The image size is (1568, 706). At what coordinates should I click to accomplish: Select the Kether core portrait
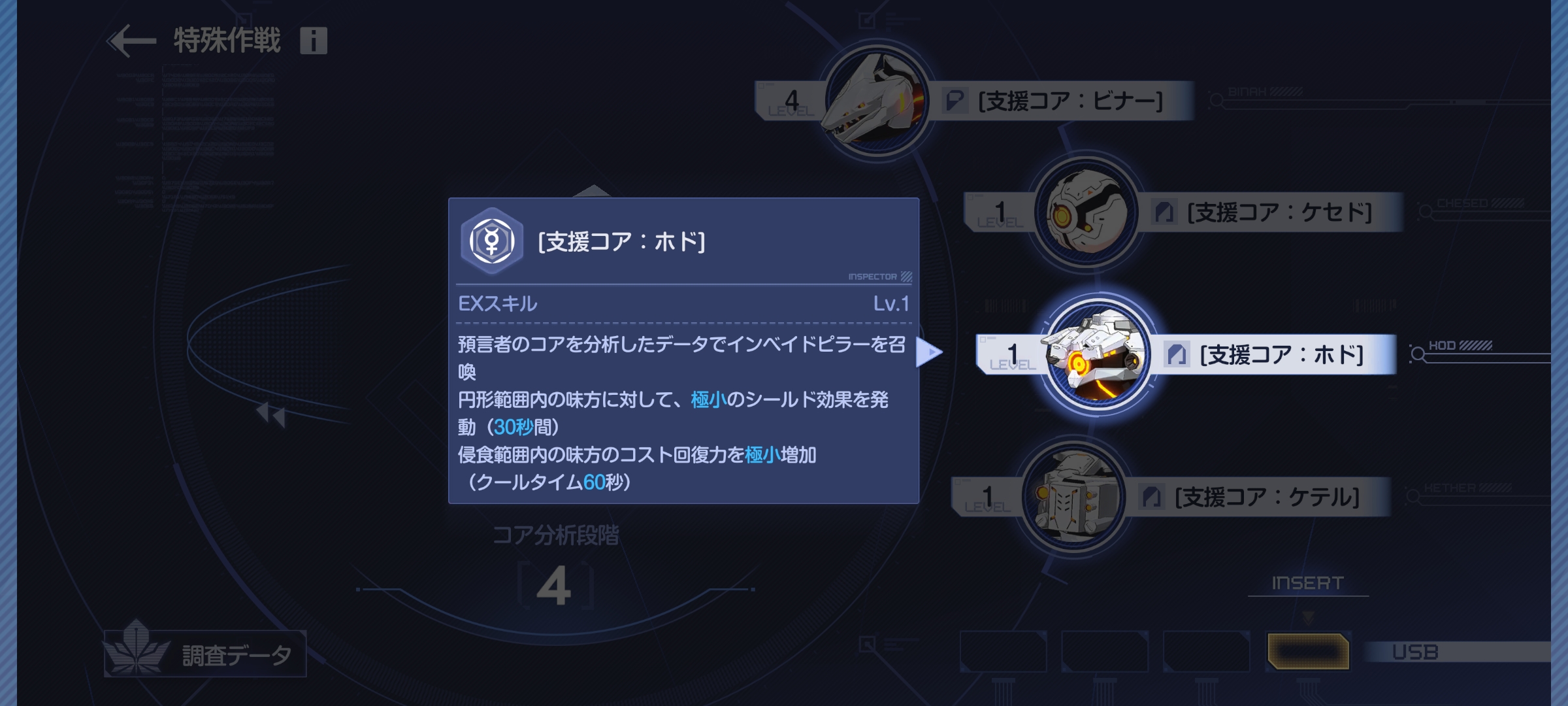point(1073,496)
